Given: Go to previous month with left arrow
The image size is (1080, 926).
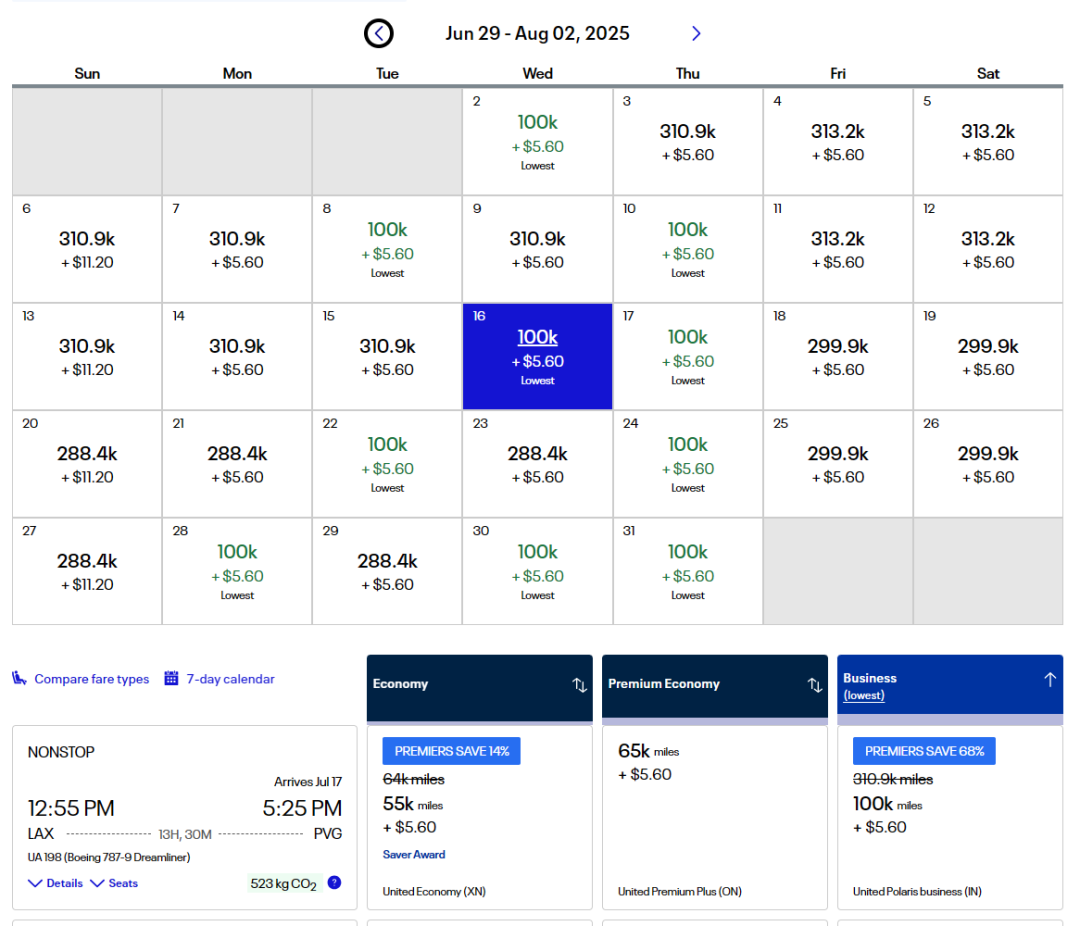Looking at the screenshot, I should [x=378, y=34].
